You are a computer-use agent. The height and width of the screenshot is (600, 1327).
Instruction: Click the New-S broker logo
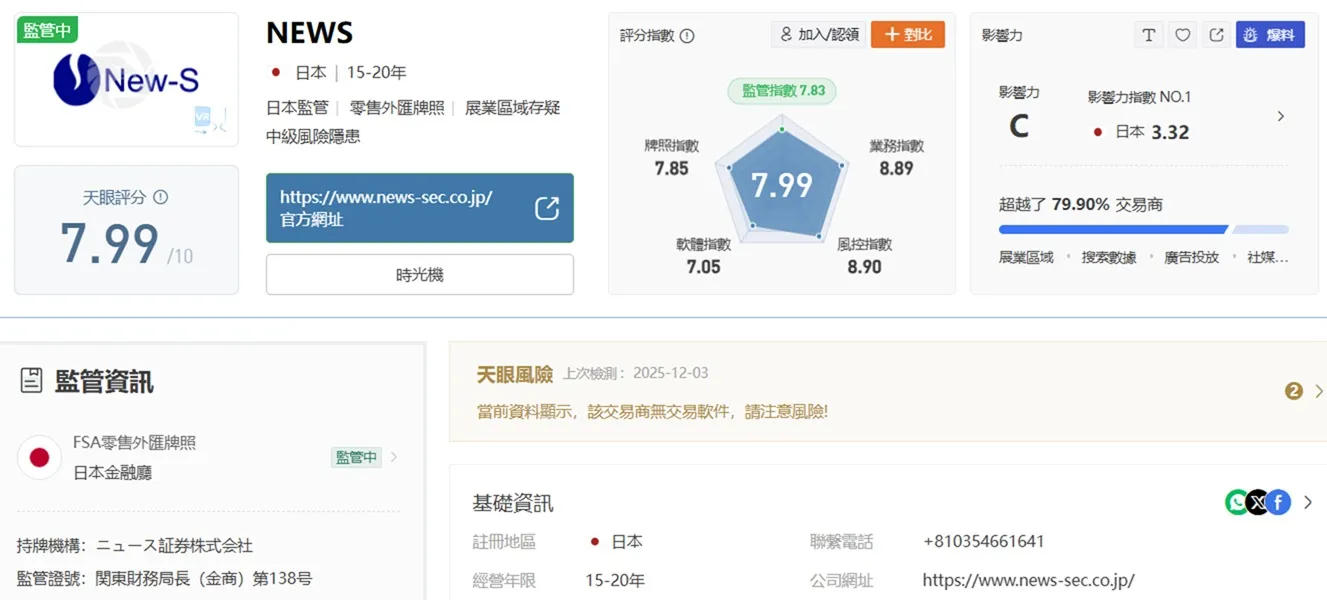pos(126,80)
